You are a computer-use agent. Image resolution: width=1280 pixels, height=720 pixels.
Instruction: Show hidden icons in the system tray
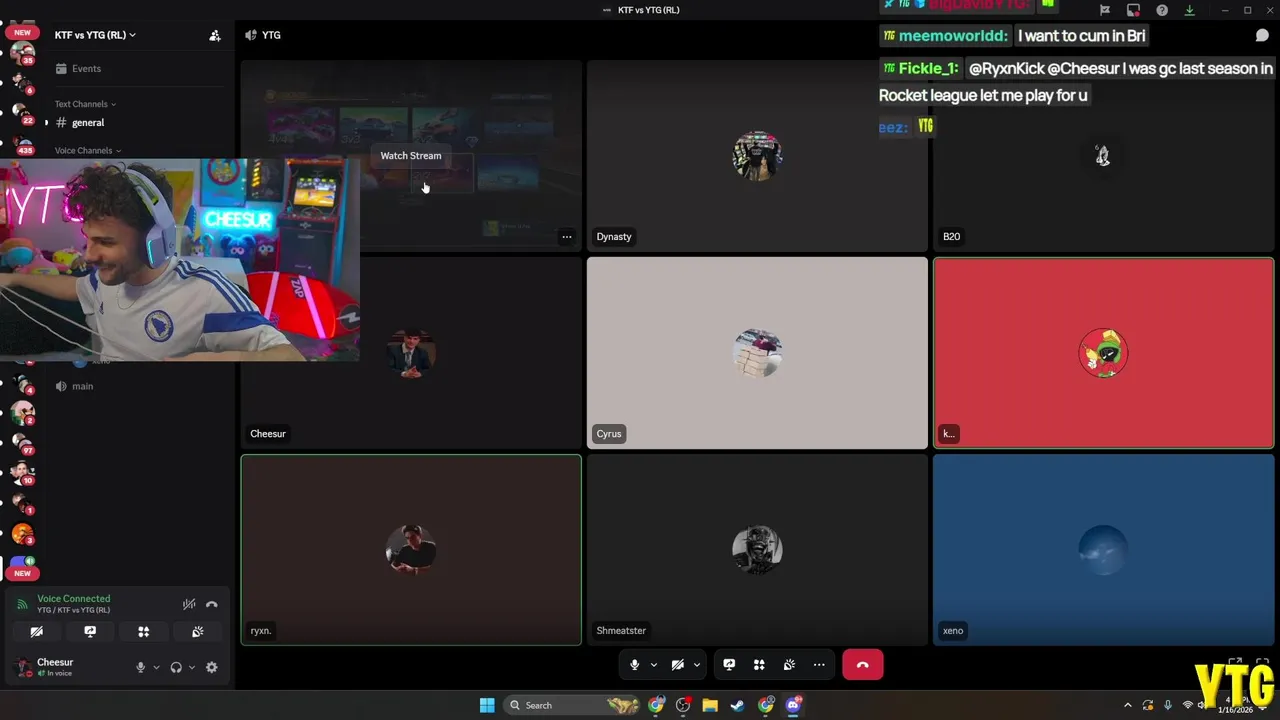coord(1128,705)
